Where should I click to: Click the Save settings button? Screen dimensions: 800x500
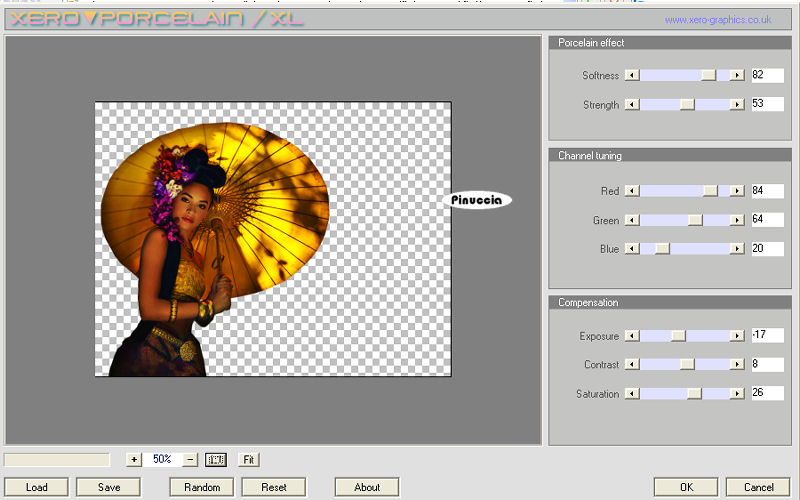click(x=107, y=487)
